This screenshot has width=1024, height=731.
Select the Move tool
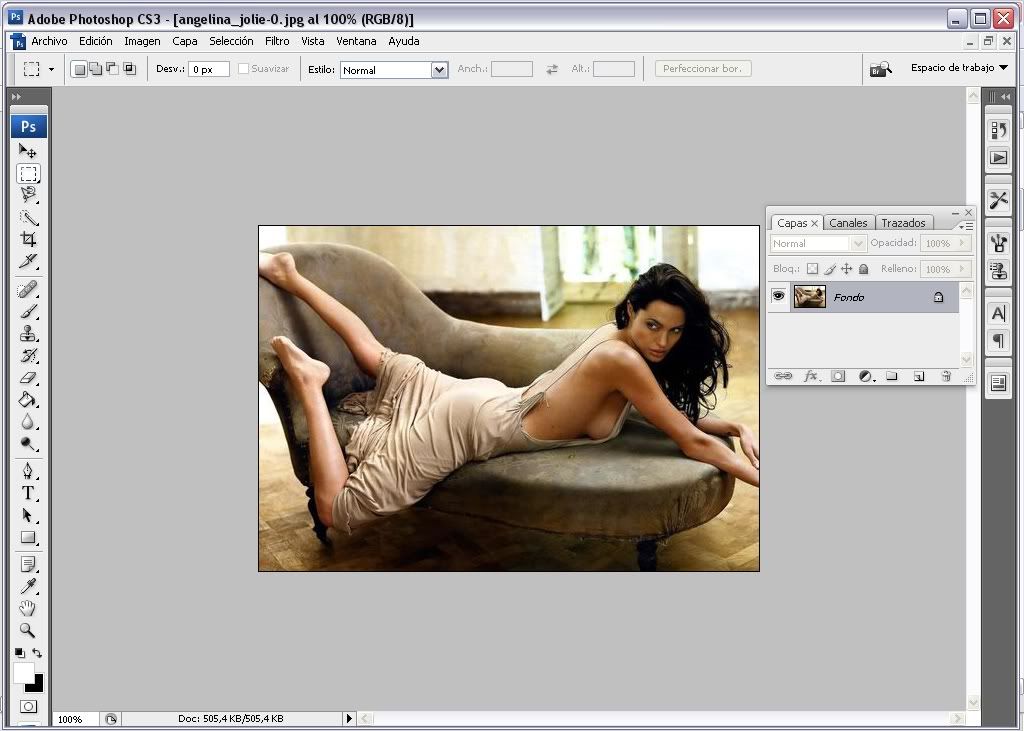pyautogui.click(x=27, y=151)
